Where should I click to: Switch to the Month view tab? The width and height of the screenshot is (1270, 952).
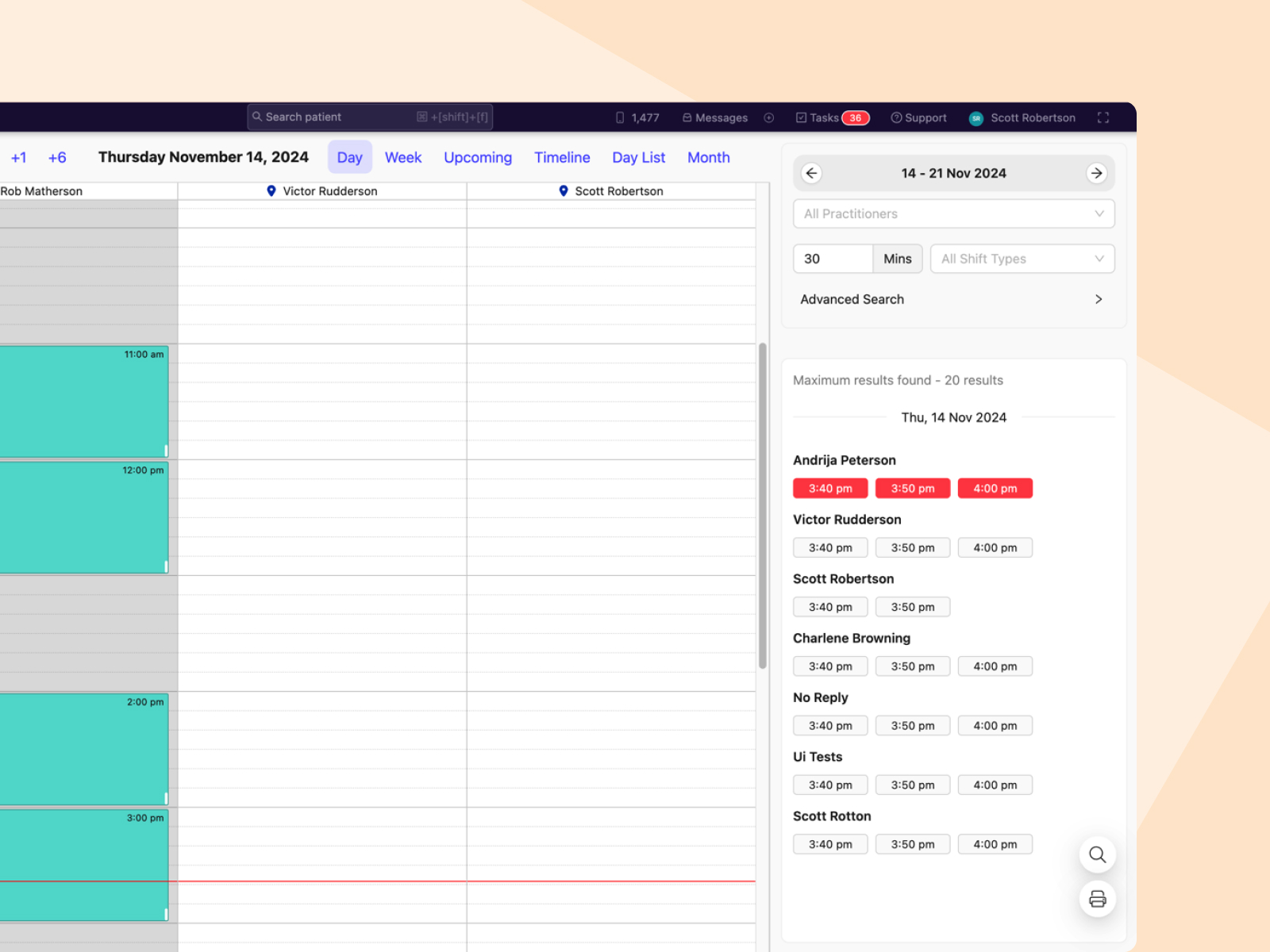point(709,157)
